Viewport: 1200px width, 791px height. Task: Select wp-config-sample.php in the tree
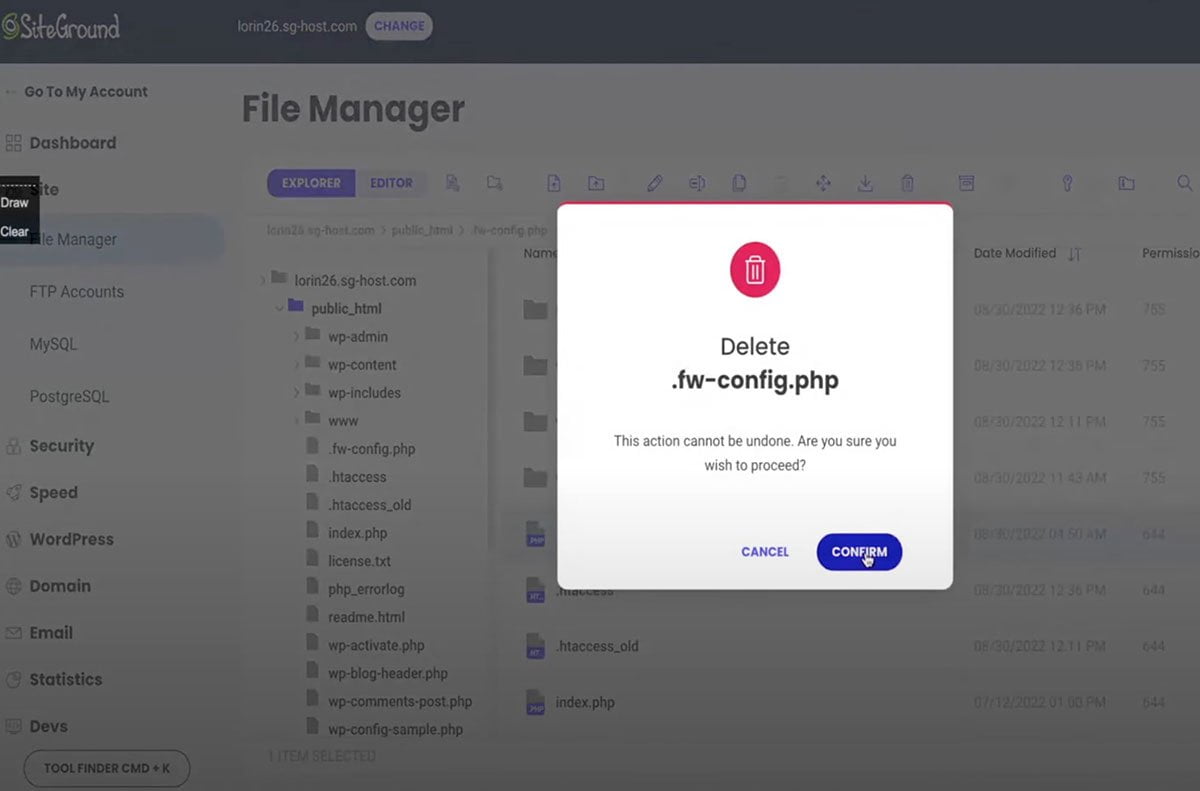[395, 729]
